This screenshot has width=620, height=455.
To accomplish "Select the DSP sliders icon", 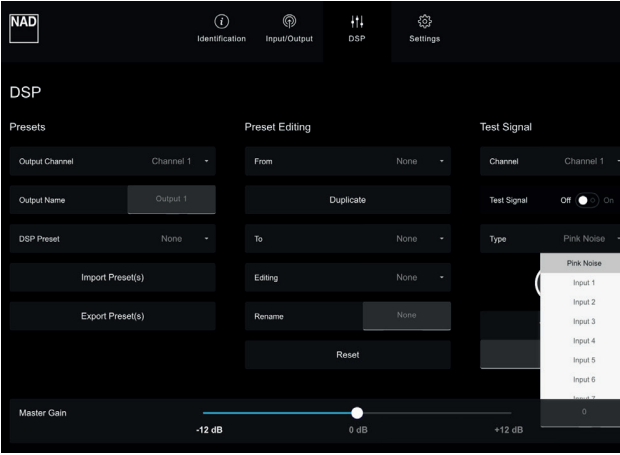I will [357, 21].
